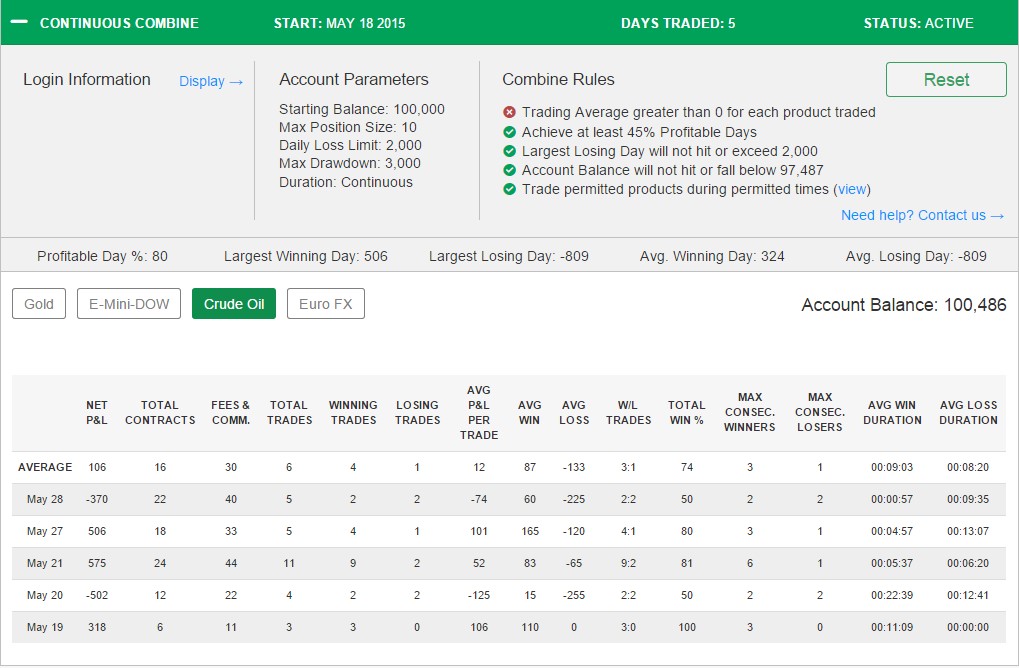The image size is (1019, 668).
Task: Click the May 21 row label
Action: [45, 563]
